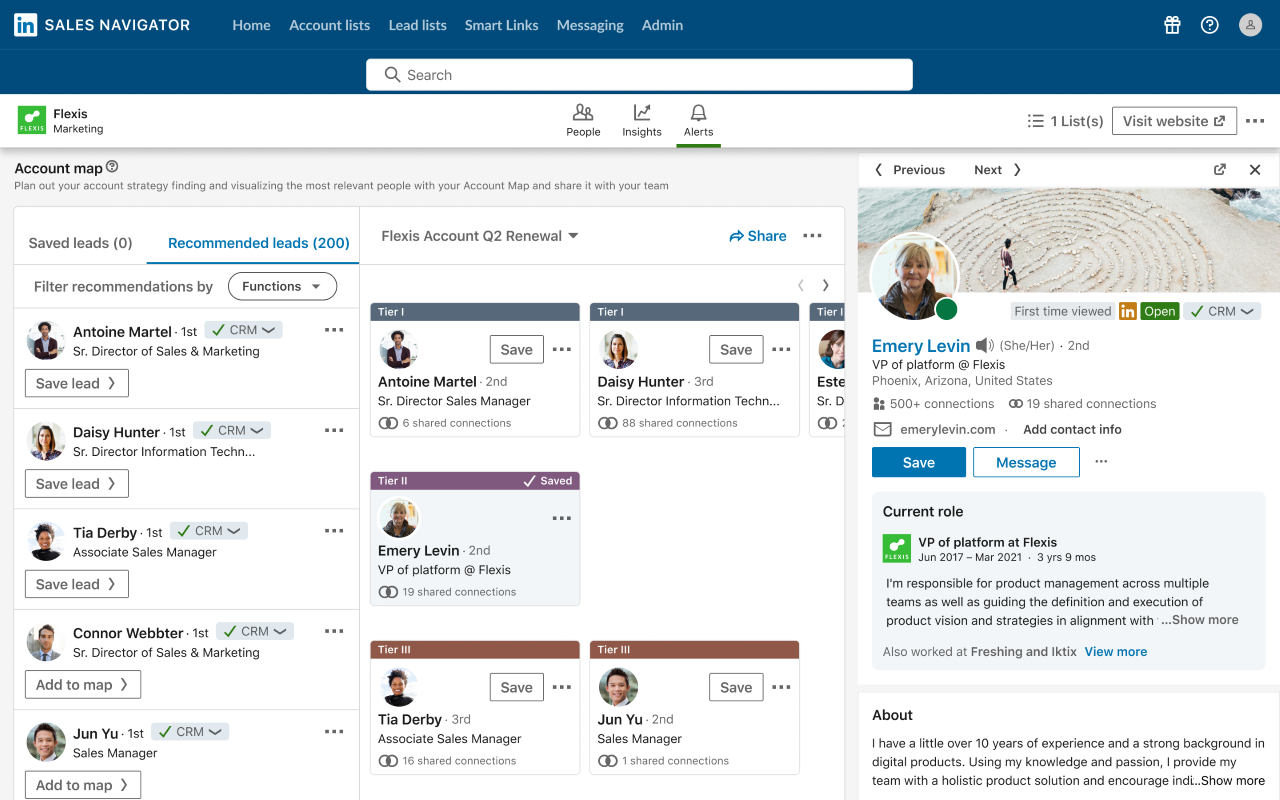
Task: Open the Functions filter dropdown
Action: [282, 286]
